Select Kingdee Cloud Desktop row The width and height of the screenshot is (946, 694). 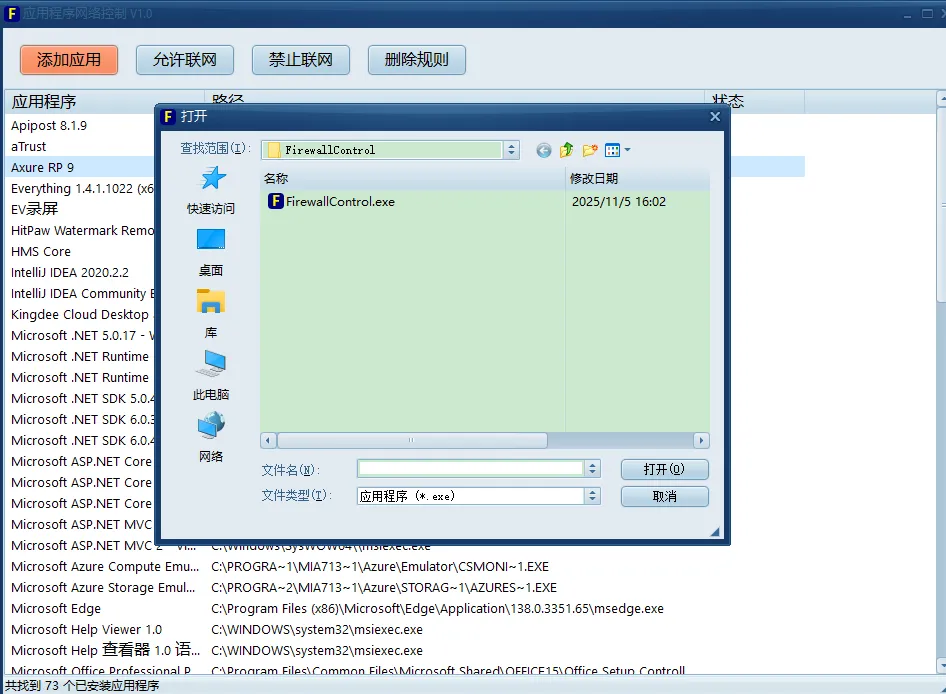[80, 314]
